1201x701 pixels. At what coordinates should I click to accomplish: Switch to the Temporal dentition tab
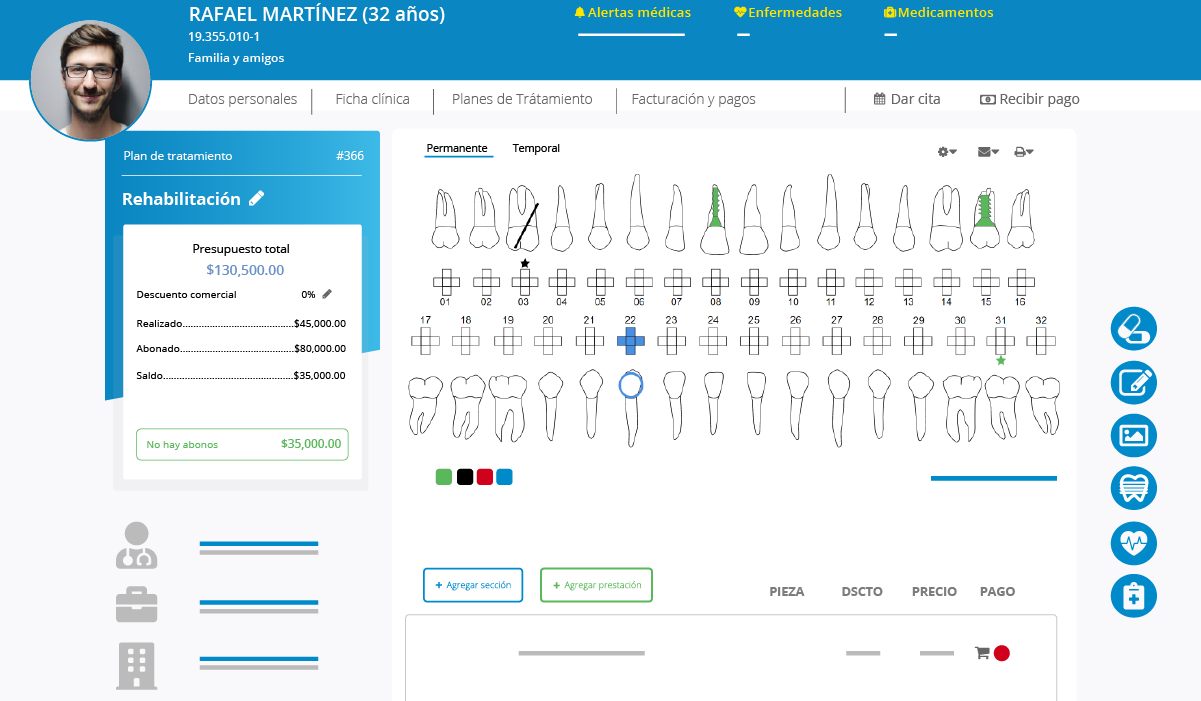(x=536, y=147)
